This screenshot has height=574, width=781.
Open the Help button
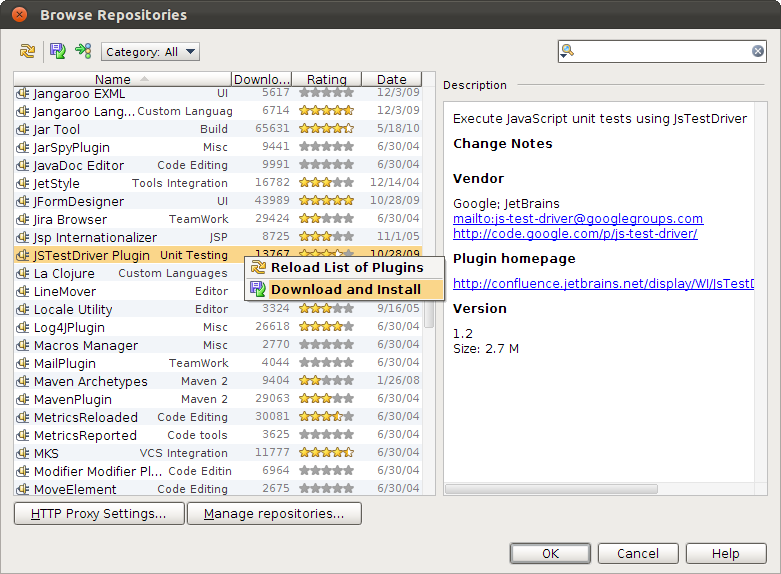726,554
